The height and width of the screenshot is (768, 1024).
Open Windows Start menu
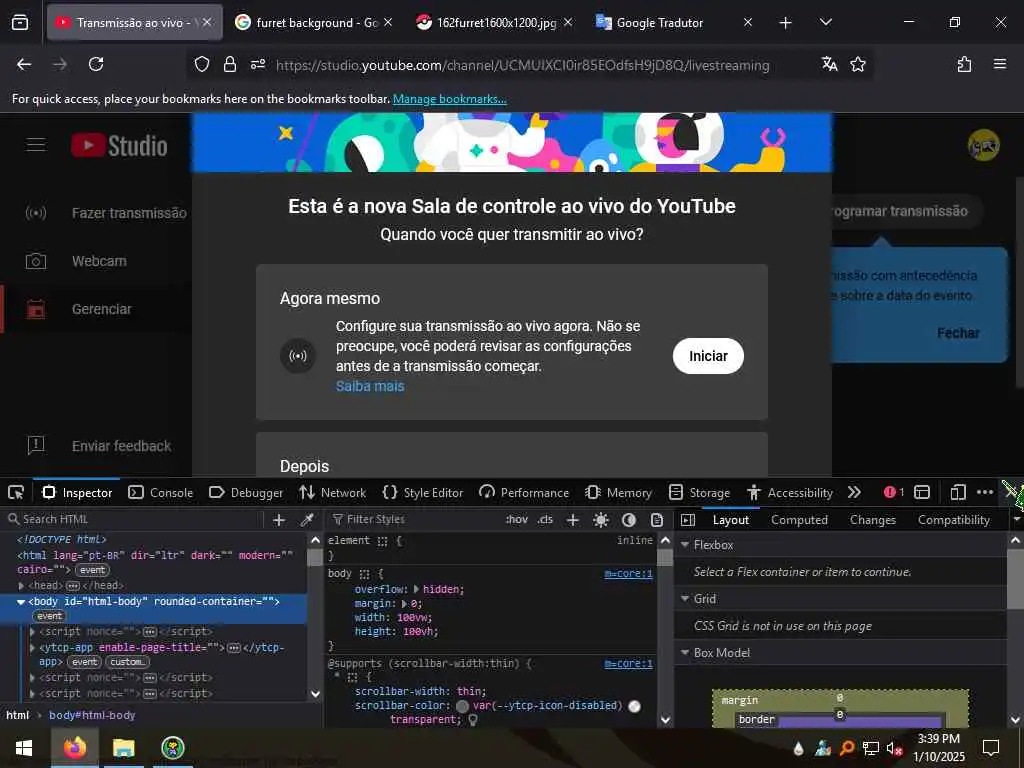click(x=24, y=748)
